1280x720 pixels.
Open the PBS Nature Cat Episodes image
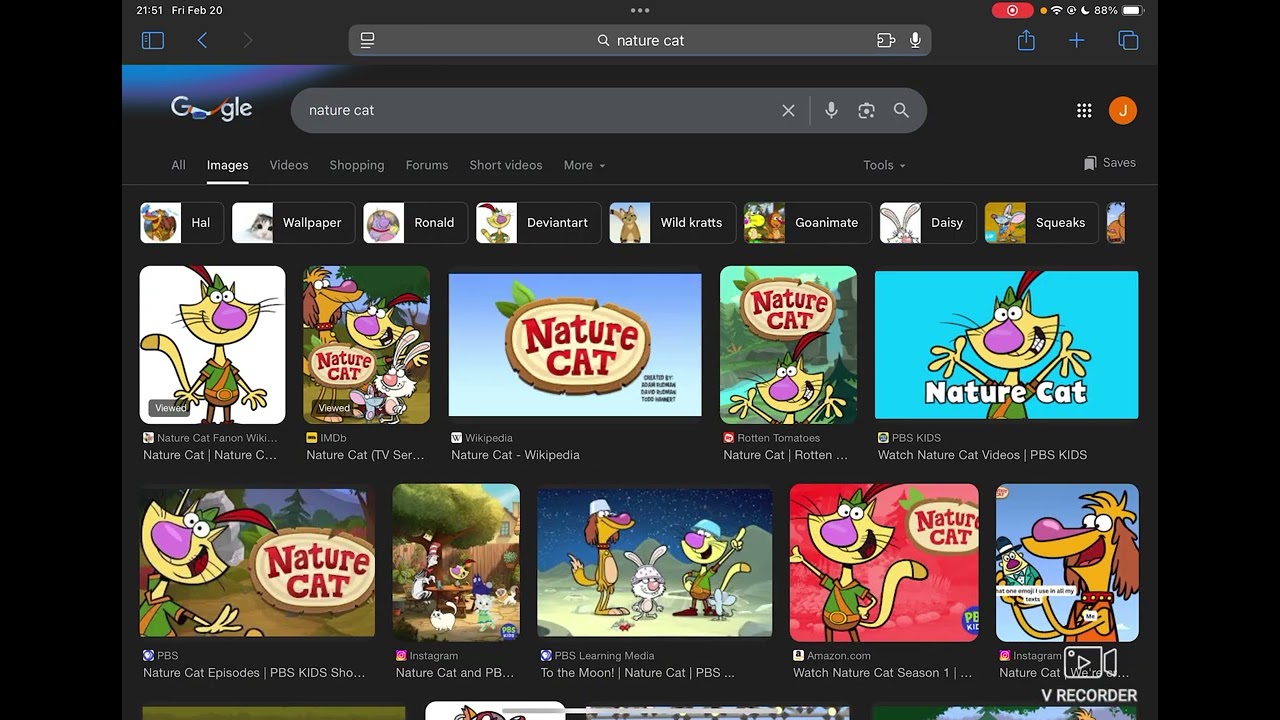257,562
